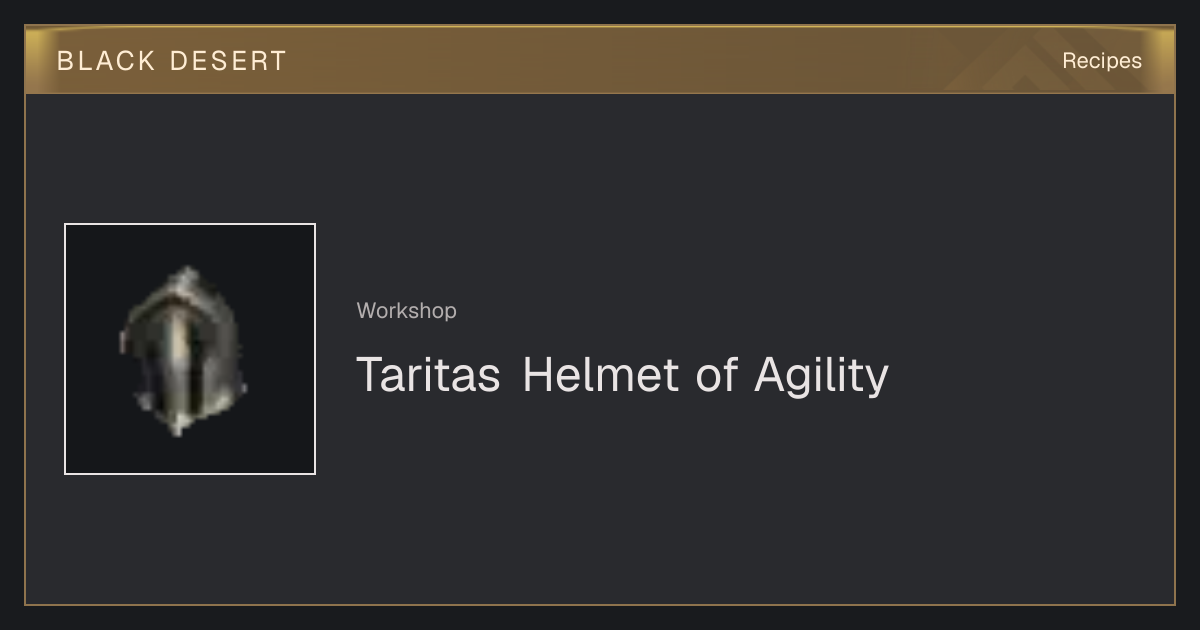Click the BLACK word in the logo

pos(106,61)
